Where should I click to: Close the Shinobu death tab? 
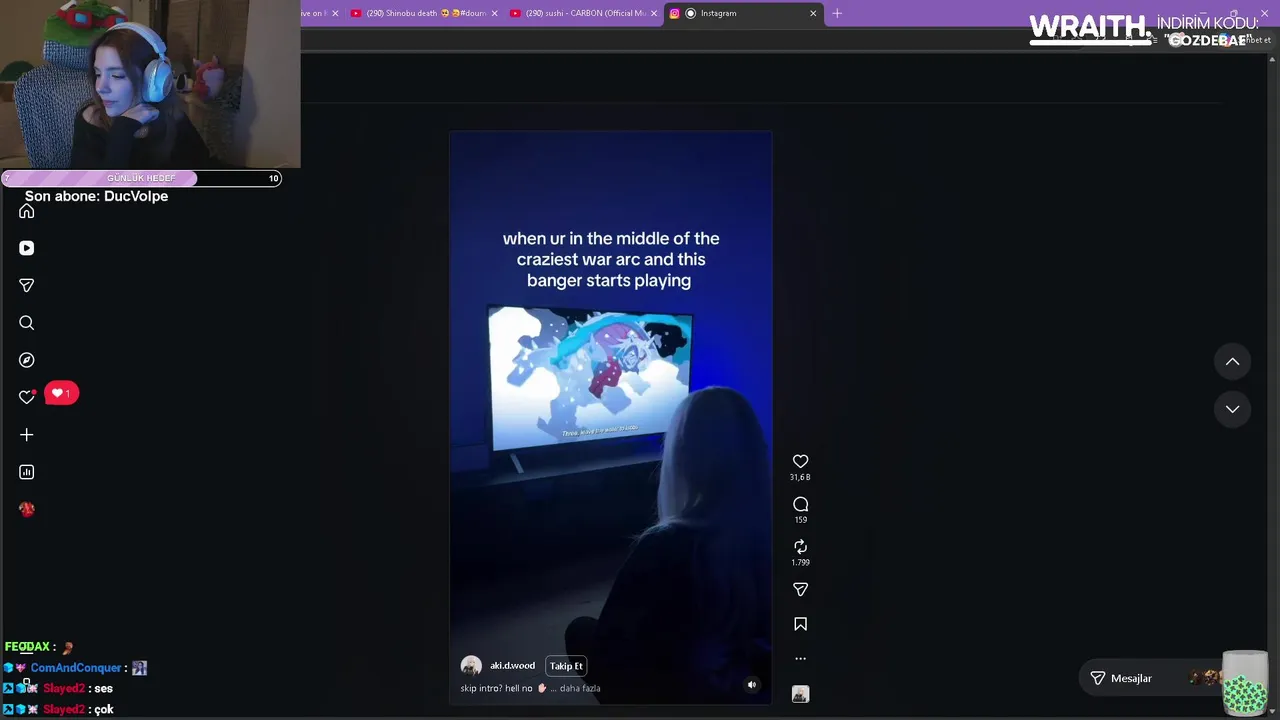point(494,13)
